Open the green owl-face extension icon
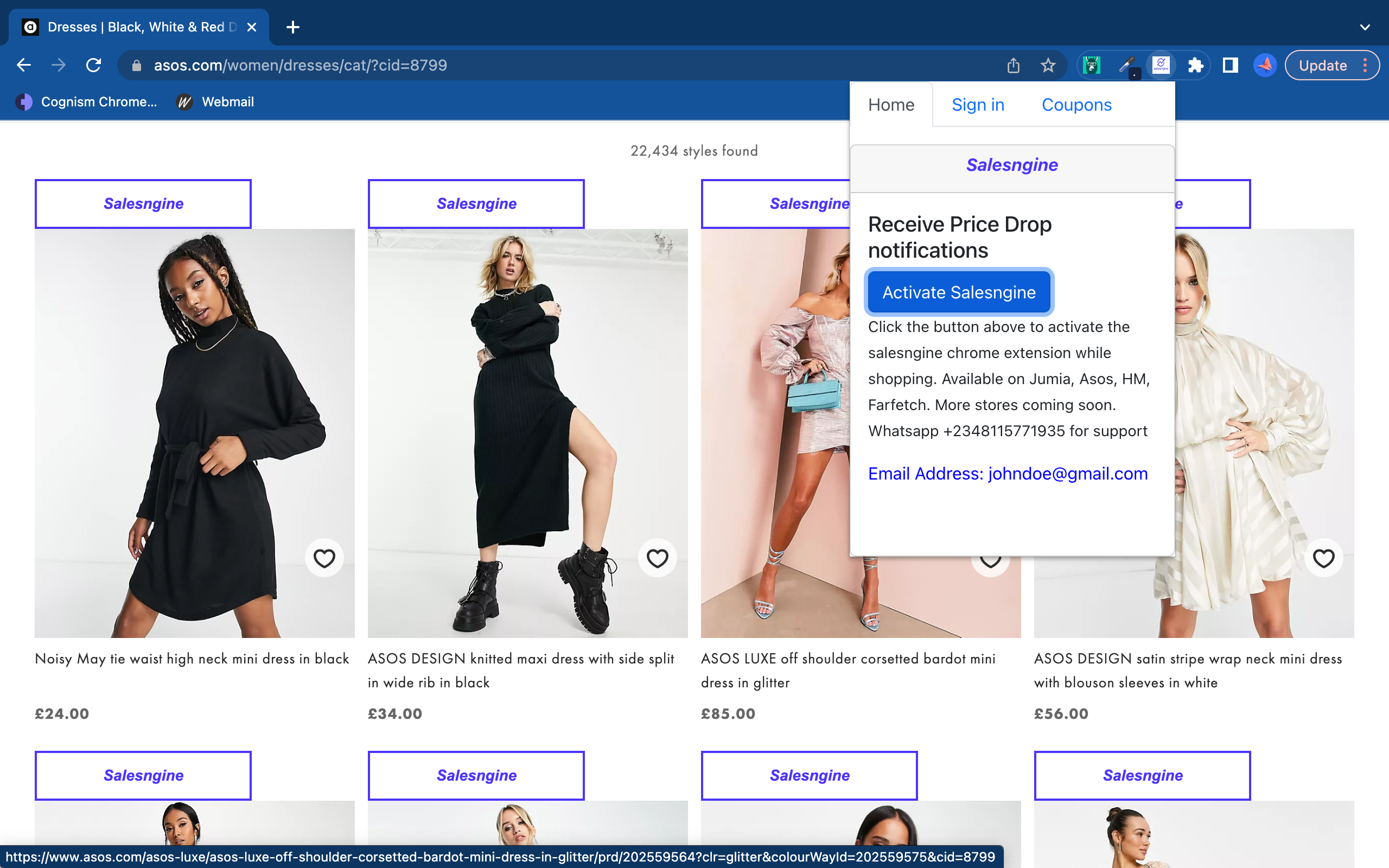 tap(1092, 66)
